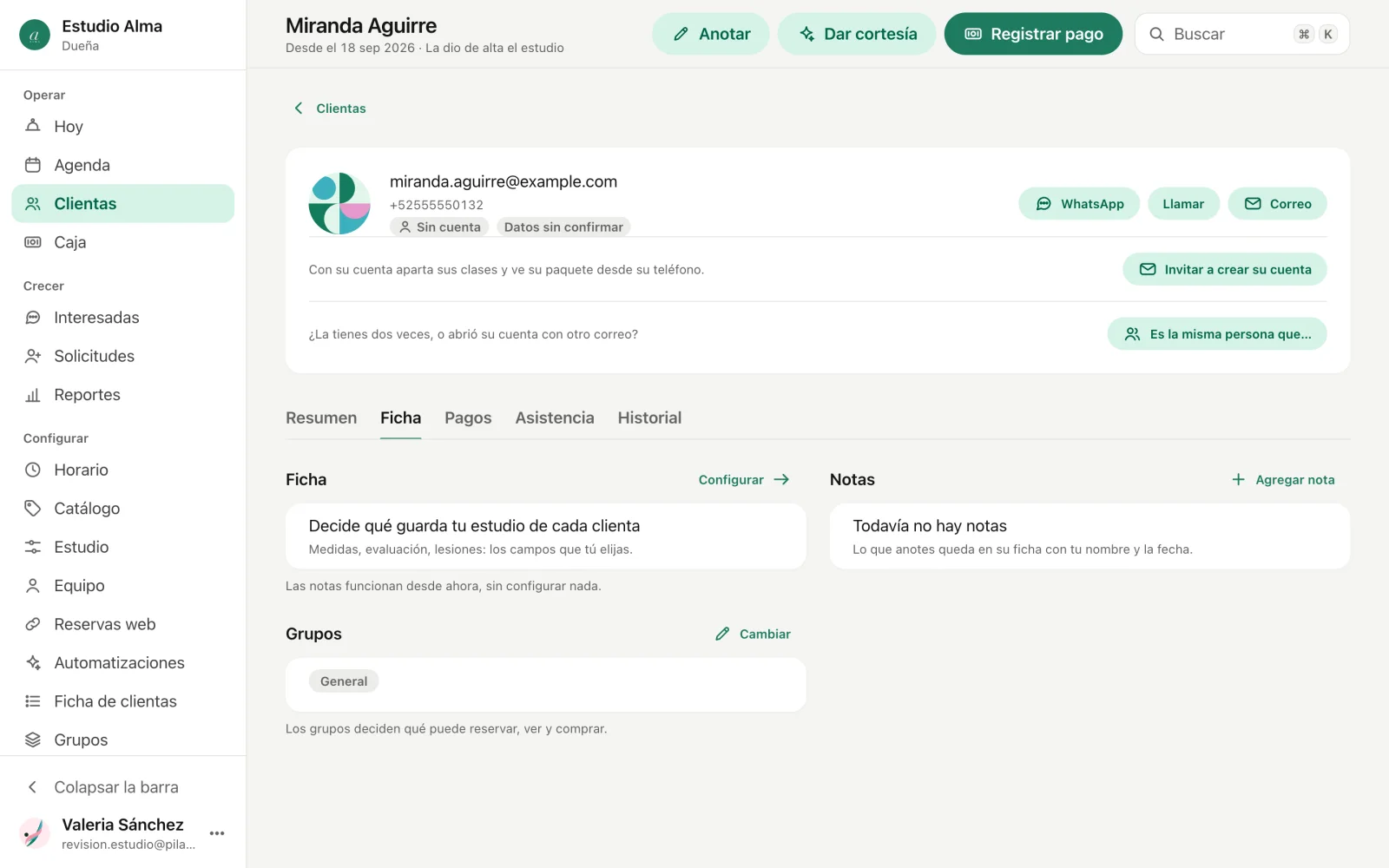Viewport: 1389px width, 868px height.
Task: Open Grupos in the sidebar
Action: 122,740
